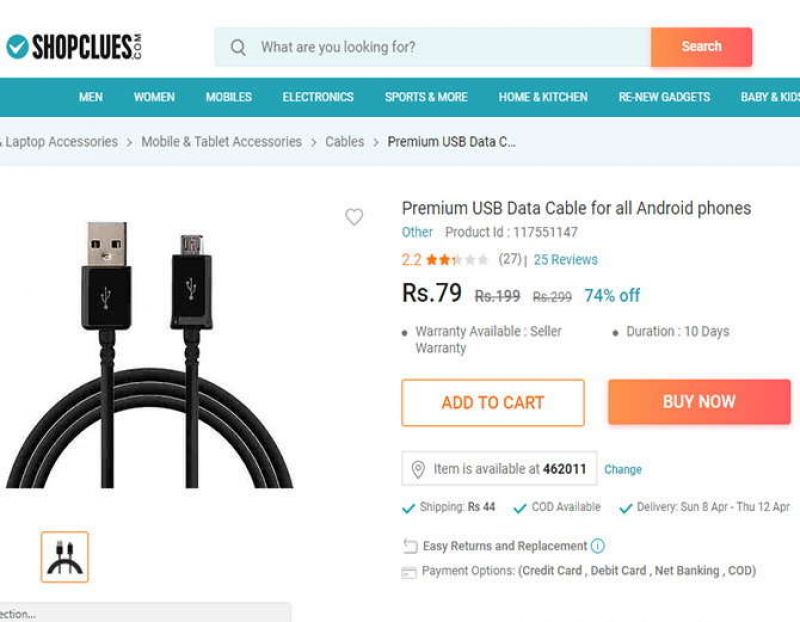Expand the Re-New Gadgets category
Viewport: 800px width, 622px height.
click(x=664, y=97)
